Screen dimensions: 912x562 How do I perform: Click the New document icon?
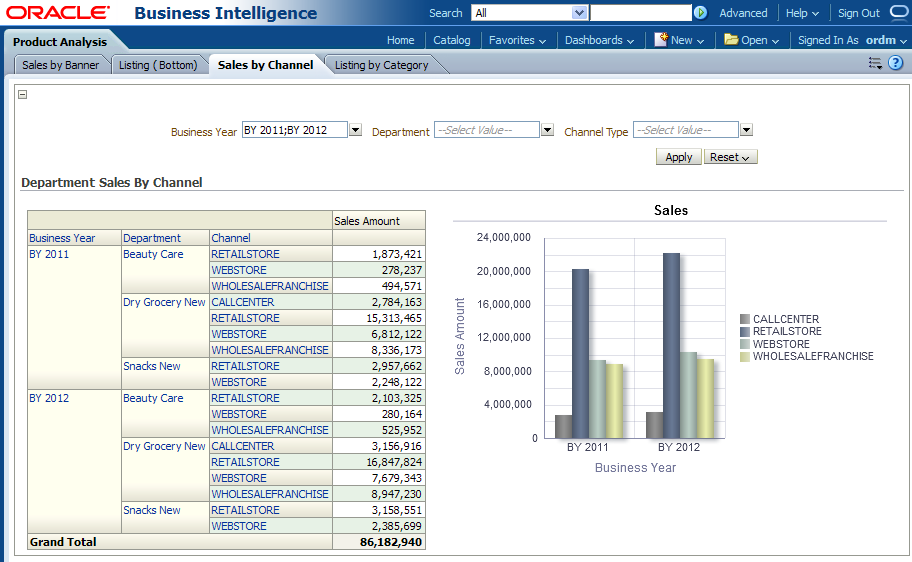coord(661,40)
